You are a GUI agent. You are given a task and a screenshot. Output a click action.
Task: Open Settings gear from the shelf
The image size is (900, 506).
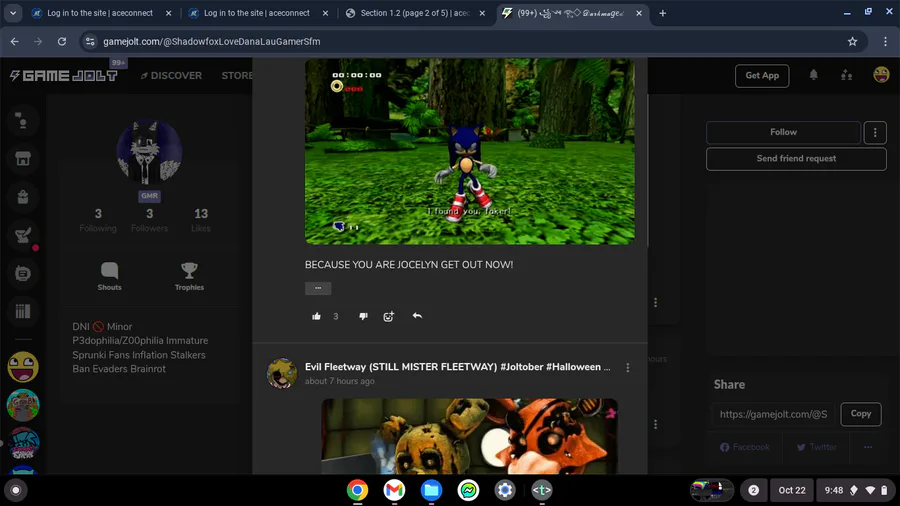click(505, 490)
